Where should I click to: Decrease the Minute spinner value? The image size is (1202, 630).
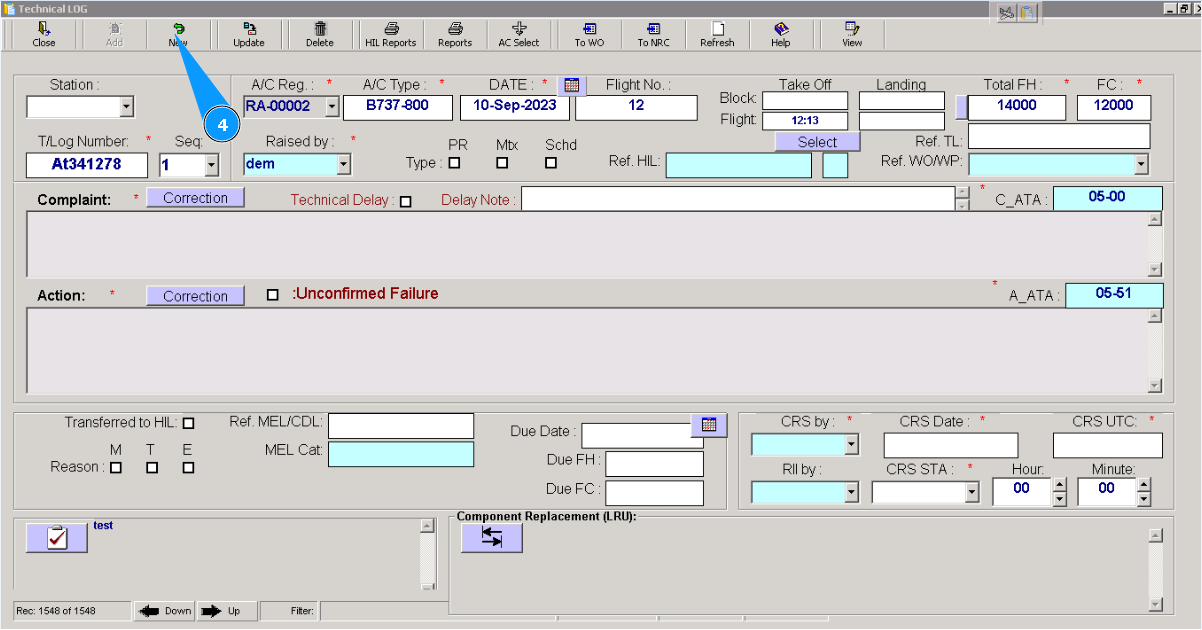[x=1144, y=498]
